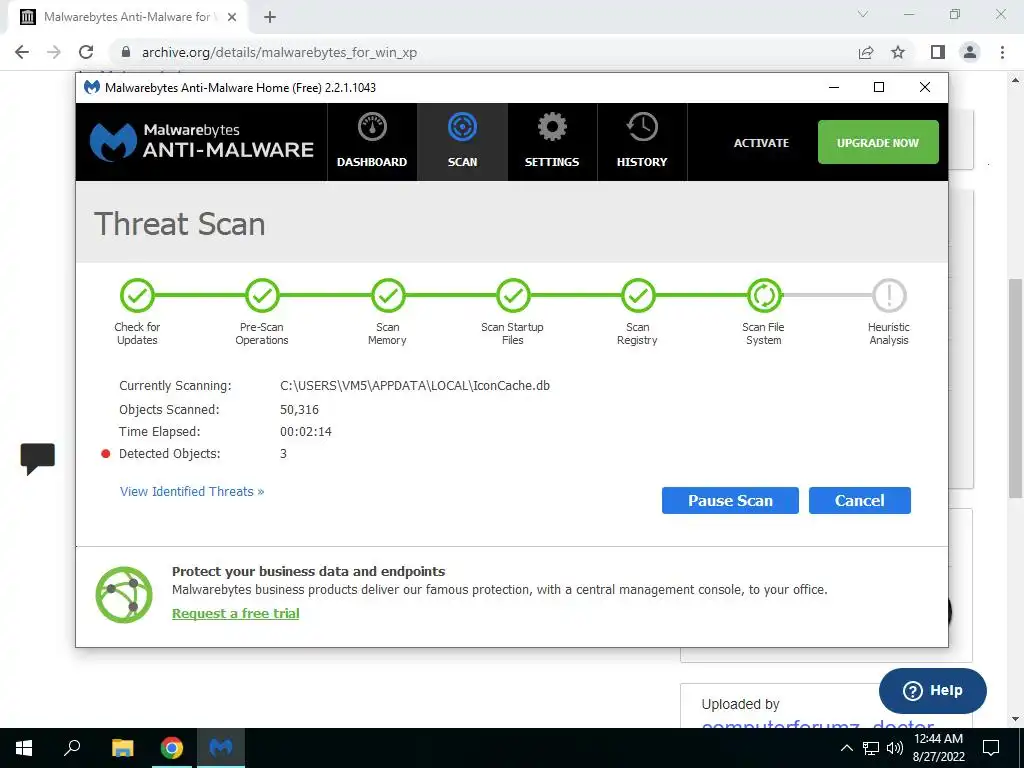Click the Check for Updates step checkmark
This screenshot has width=1024, height=768.
(x=137, y=296)
